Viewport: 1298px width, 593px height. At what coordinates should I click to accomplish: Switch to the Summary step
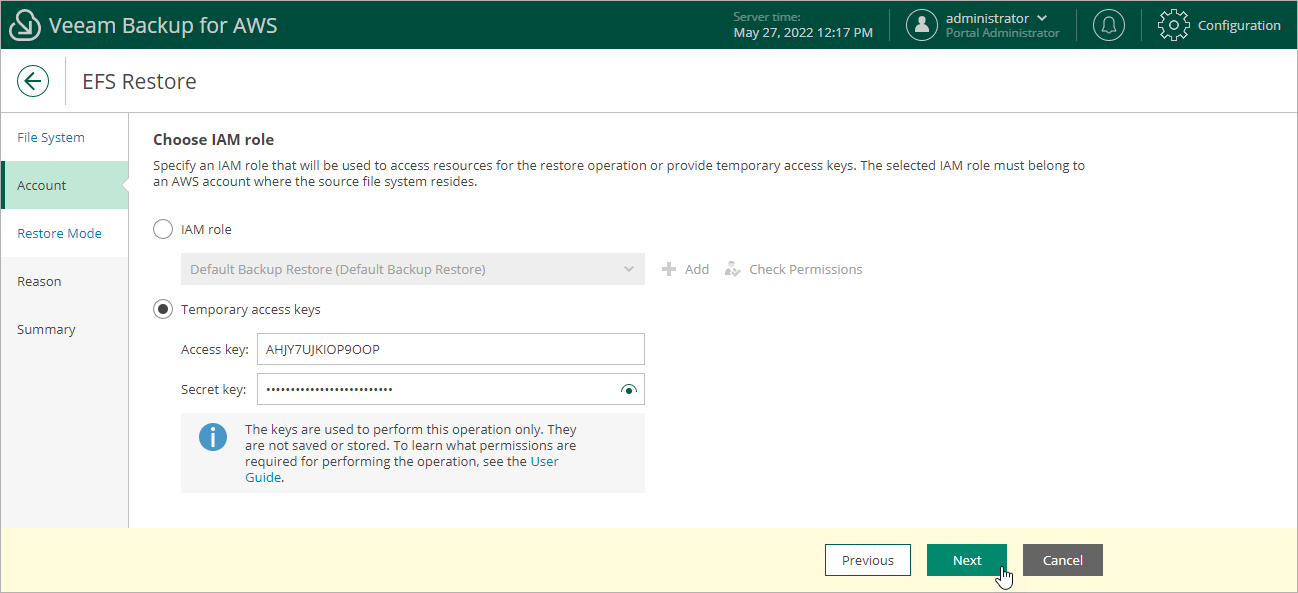[x=47, y=329]
